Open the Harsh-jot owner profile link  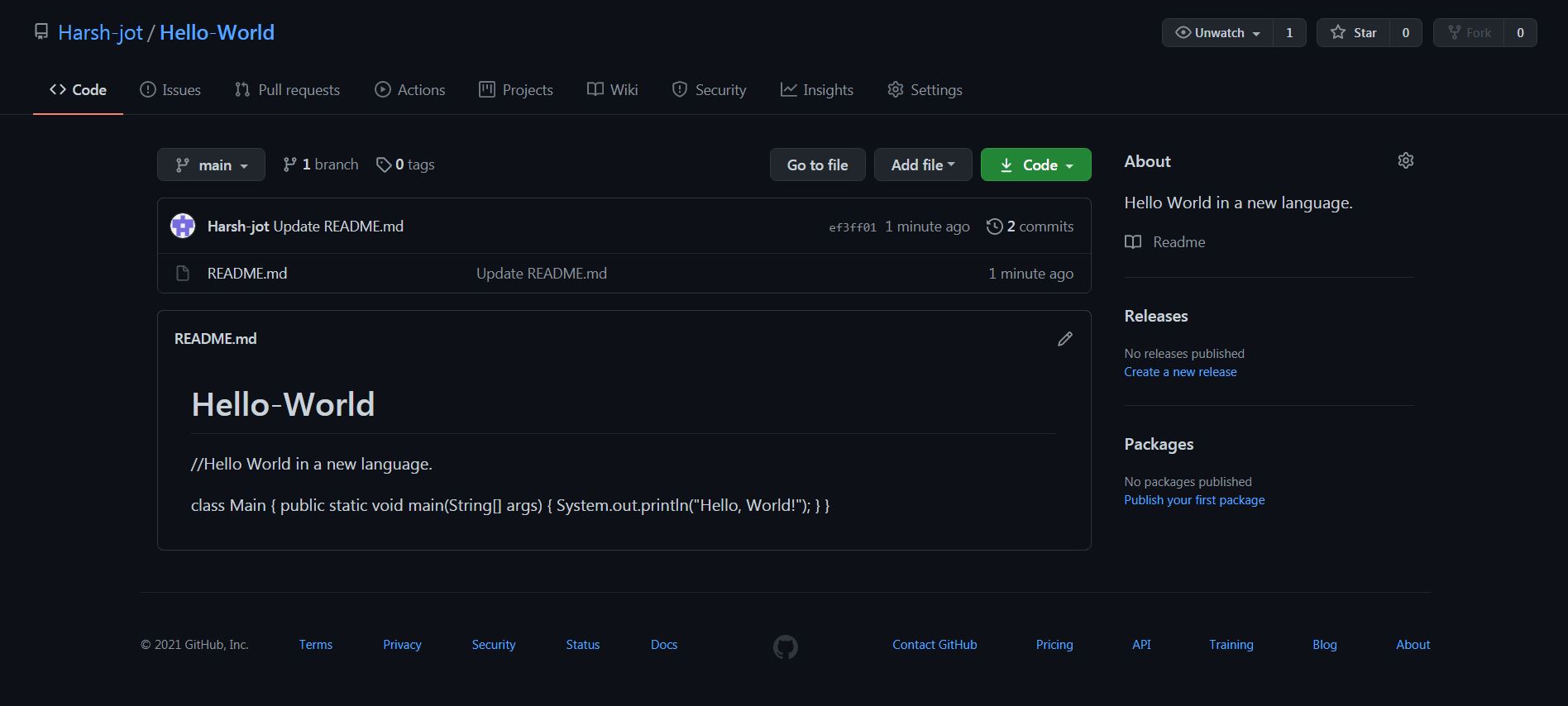point(101,32)
